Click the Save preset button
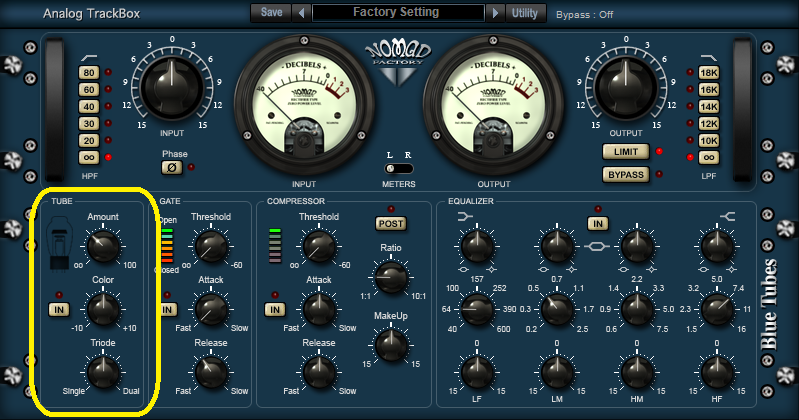The width and height of the screenshot is (799, 420). click(271, 13)
